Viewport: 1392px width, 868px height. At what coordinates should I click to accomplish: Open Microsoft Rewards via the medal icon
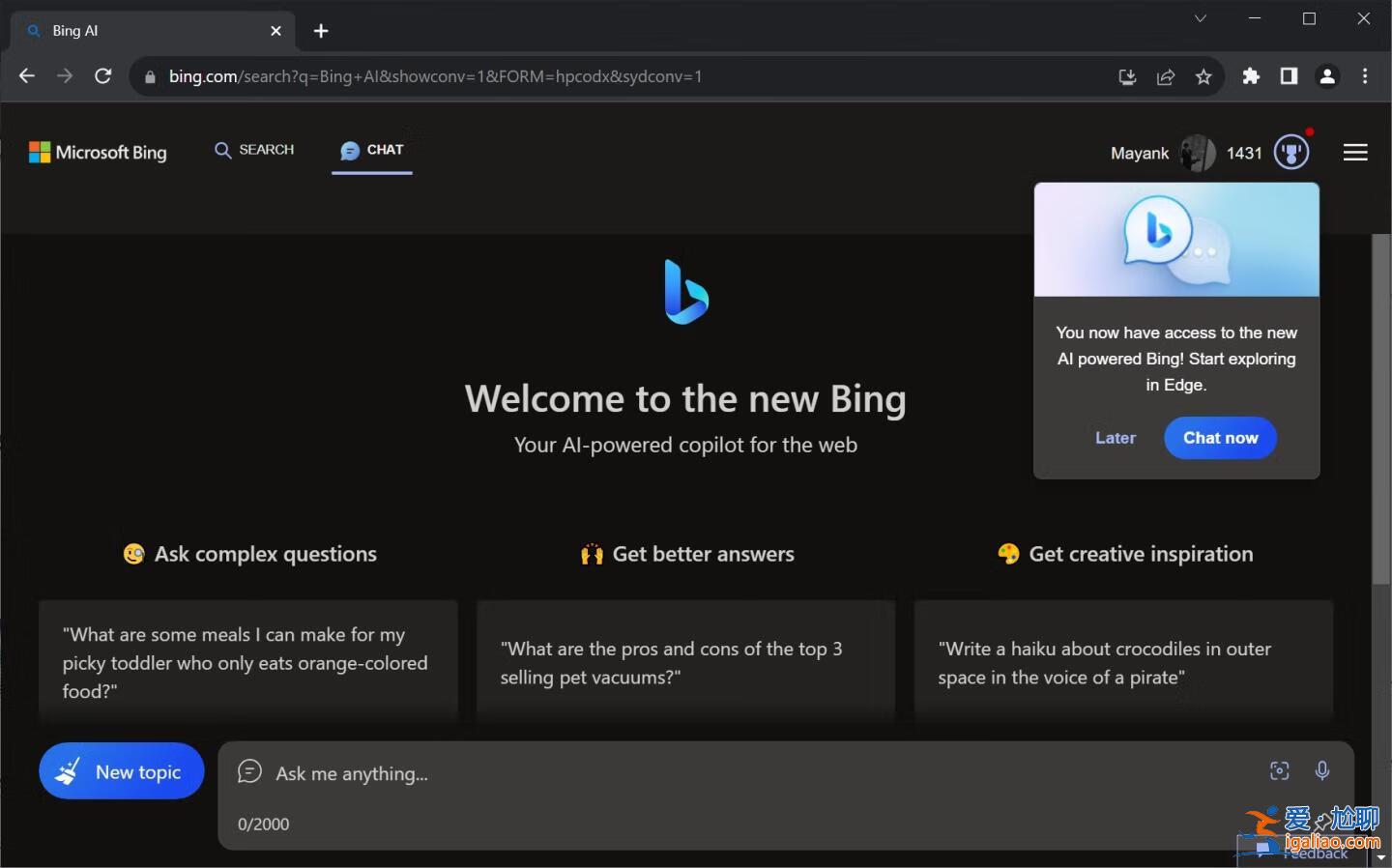pos(1292,152)
